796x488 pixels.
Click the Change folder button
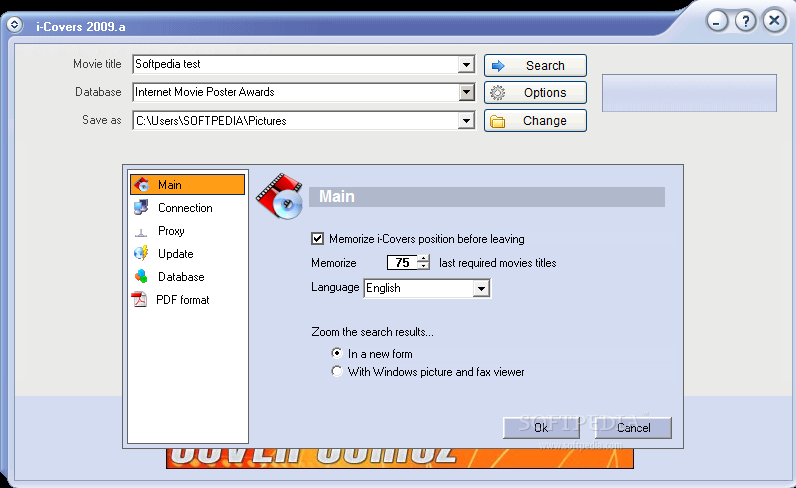(535, 121)
